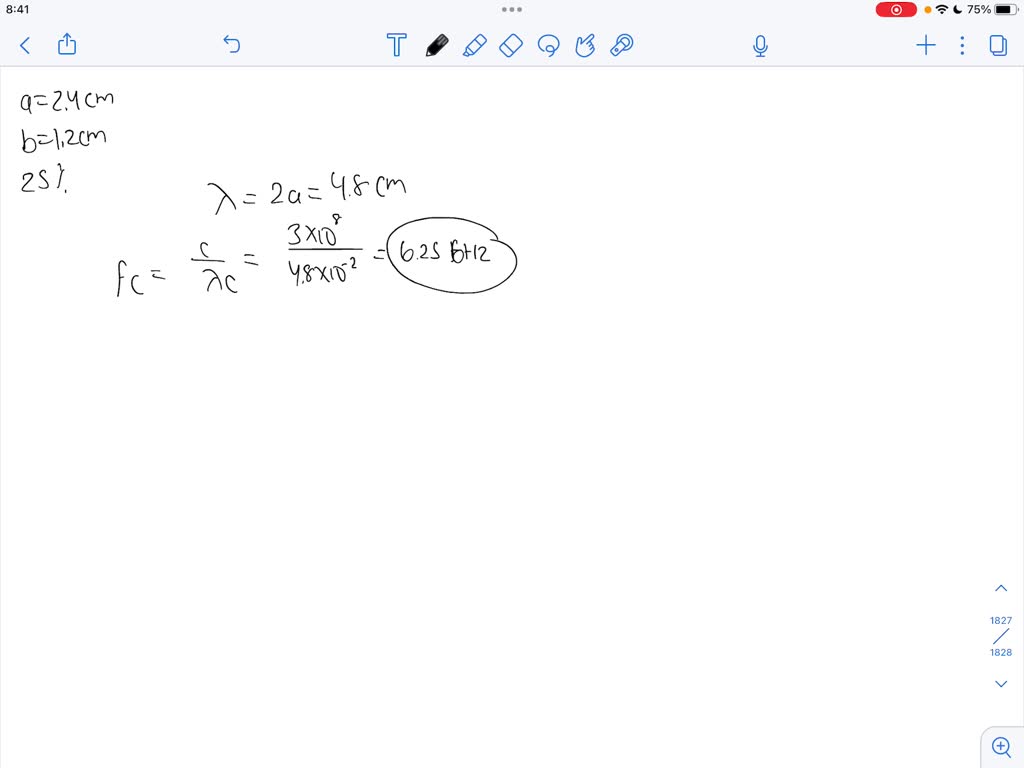Navigate to the previous page with up chevron
This screenshot has width=1024, height=768.
pyautogui.click(x=1001, y=587)
